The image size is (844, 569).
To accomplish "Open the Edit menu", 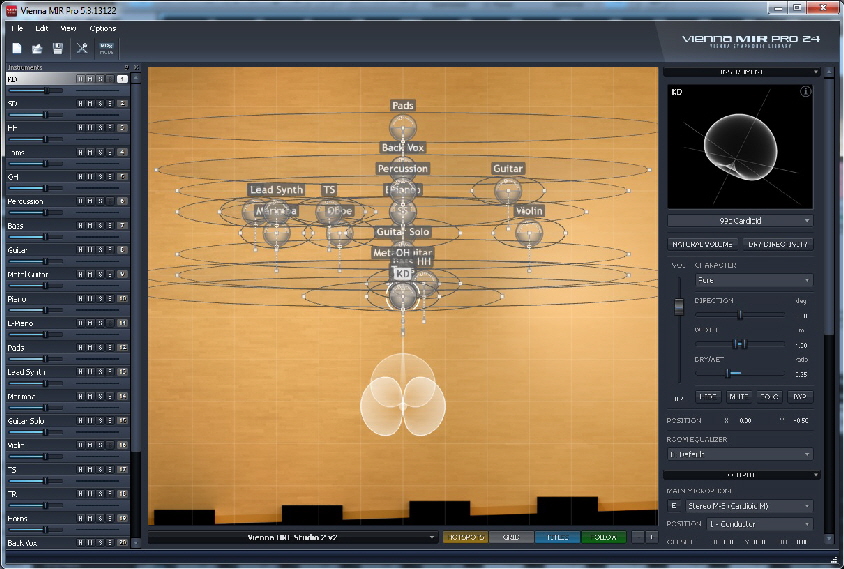I will (41, 28).
